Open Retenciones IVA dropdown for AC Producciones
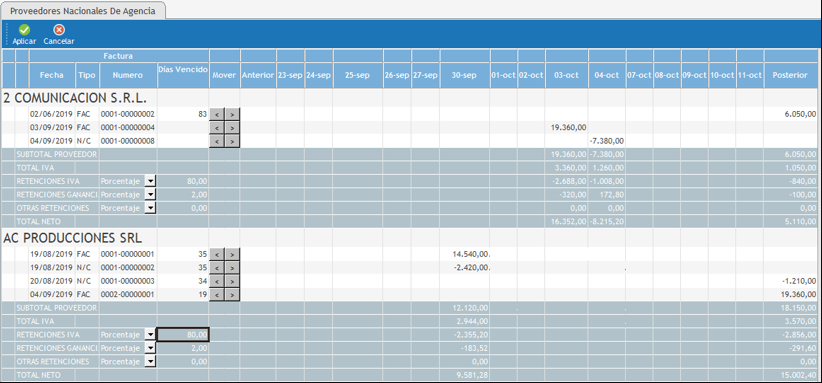822x383 pixels. [x=150, y=334]
